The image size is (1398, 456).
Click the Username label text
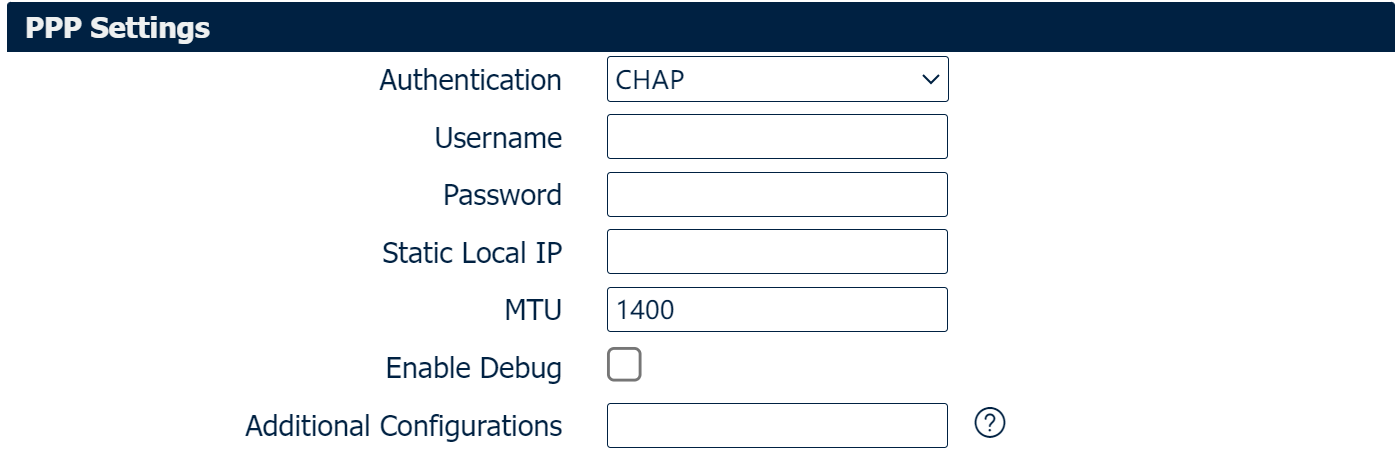498,138
